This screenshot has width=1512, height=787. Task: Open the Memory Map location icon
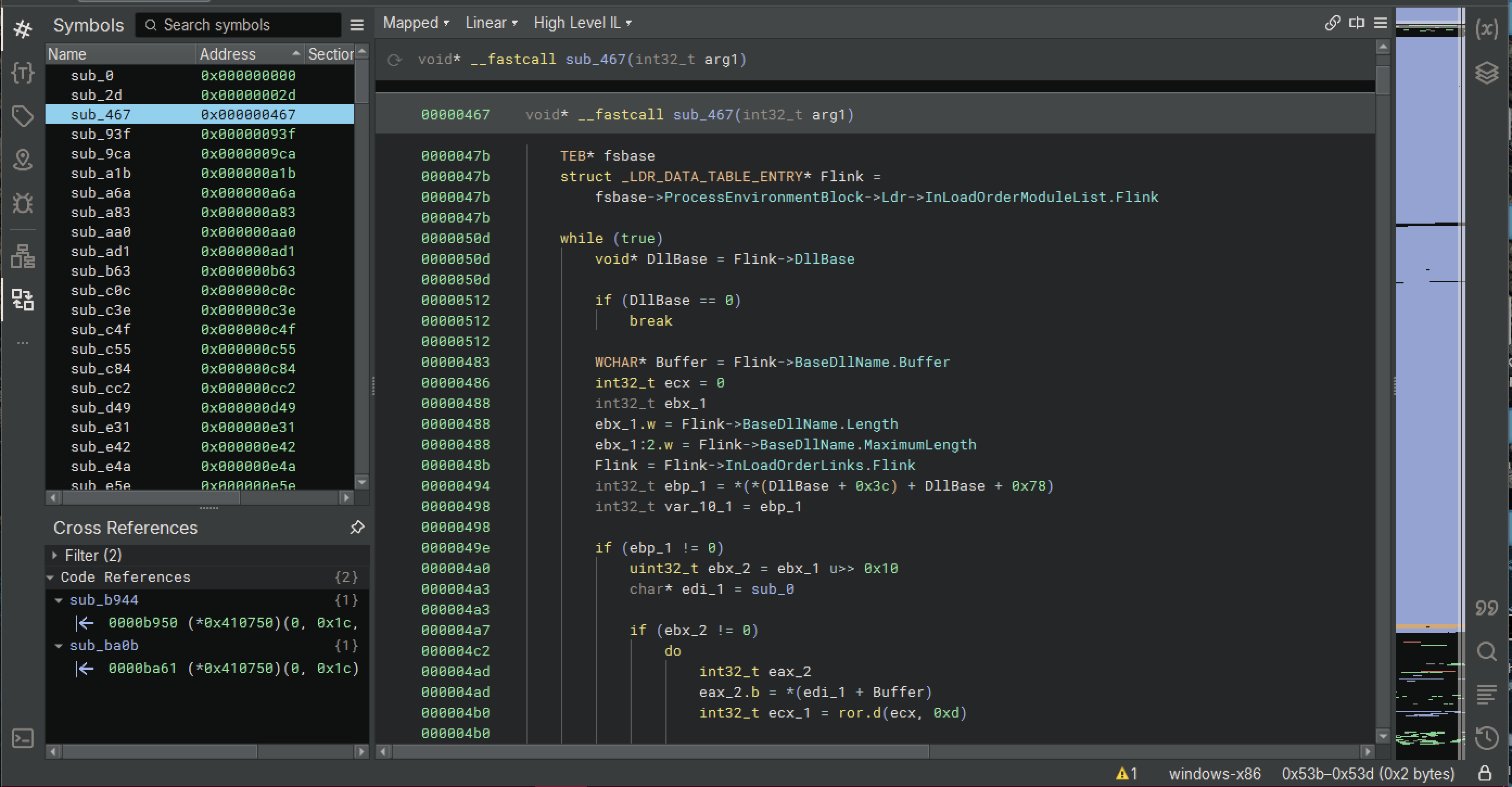click(x=23, y=160)
